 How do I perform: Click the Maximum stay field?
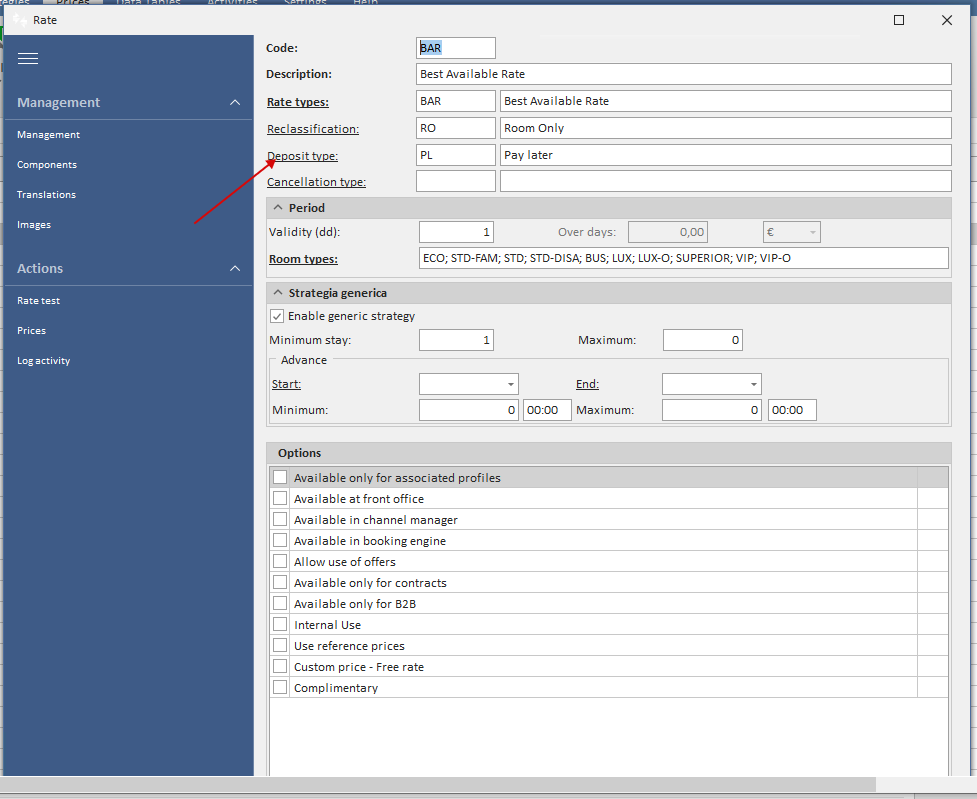pos(703,340)
